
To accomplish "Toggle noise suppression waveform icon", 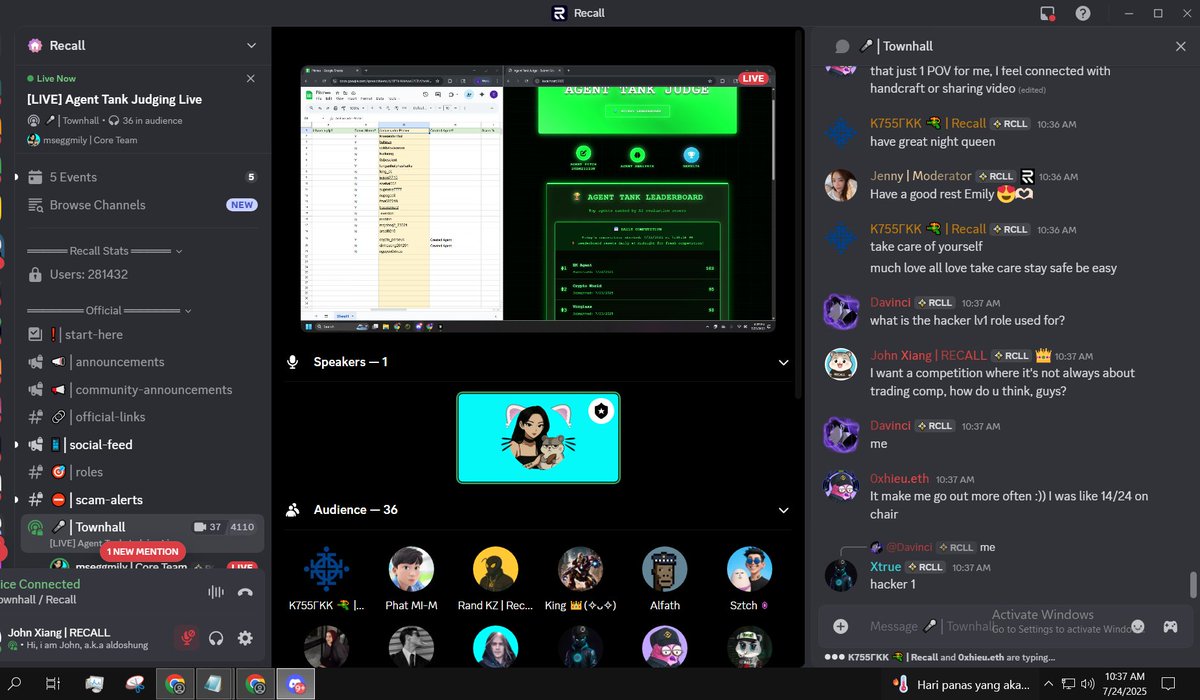I will 215,592.
